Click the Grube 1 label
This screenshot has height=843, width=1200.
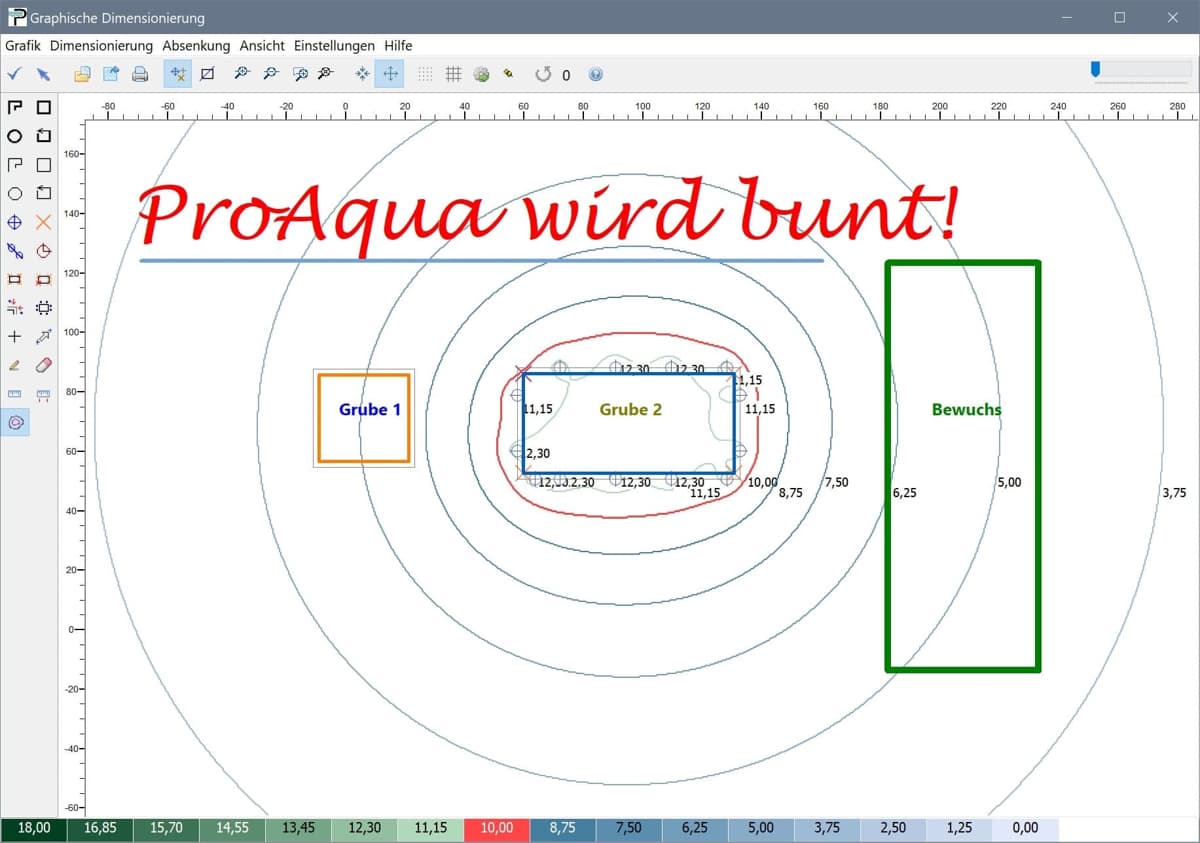(x=369, y=410)
